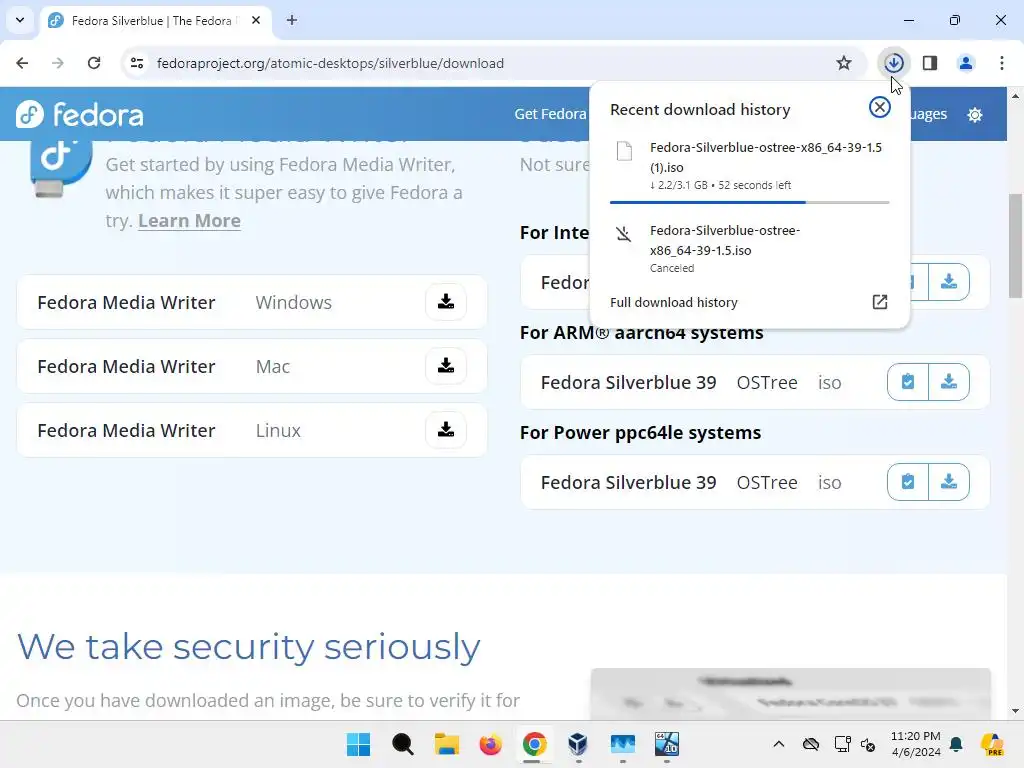
Task: Expand the tab search dropdown arrow
Action: 20,20
